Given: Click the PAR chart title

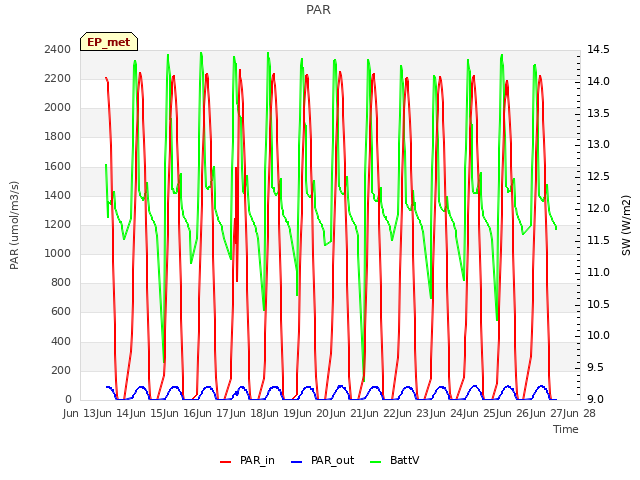Looking at the screenshot, I should [x=318, y=10].
